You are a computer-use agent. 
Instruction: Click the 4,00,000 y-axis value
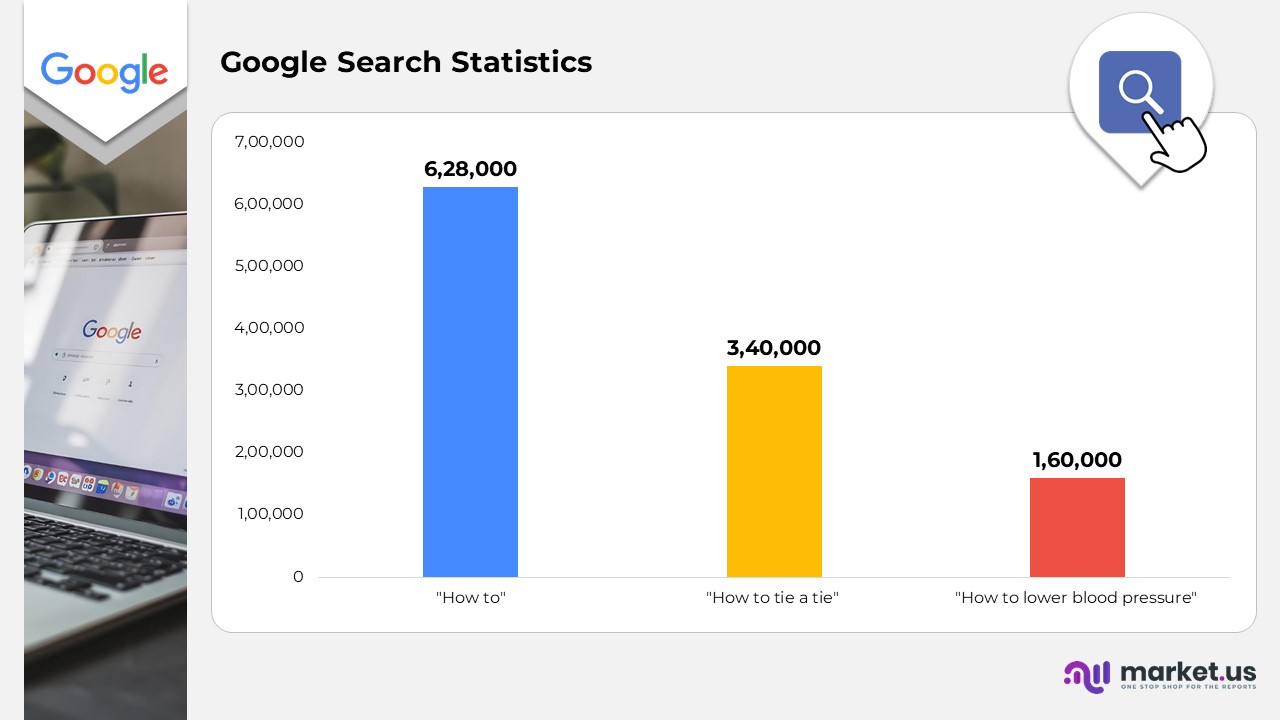click(x=269, y=328)
